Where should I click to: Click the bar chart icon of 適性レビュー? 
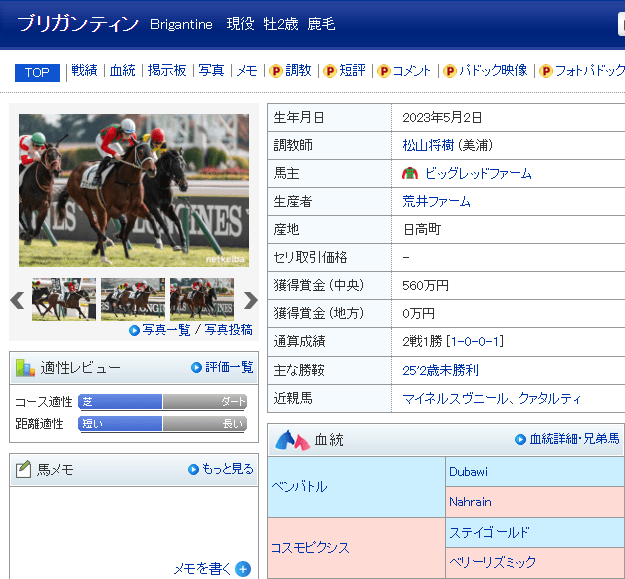coord(25,367)
